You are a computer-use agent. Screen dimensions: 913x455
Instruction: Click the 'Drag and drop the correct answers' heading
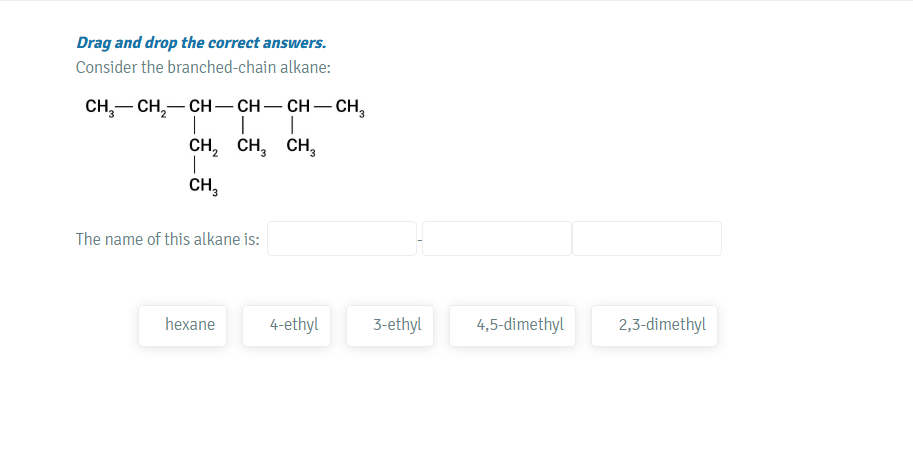(x=201, y=43)
